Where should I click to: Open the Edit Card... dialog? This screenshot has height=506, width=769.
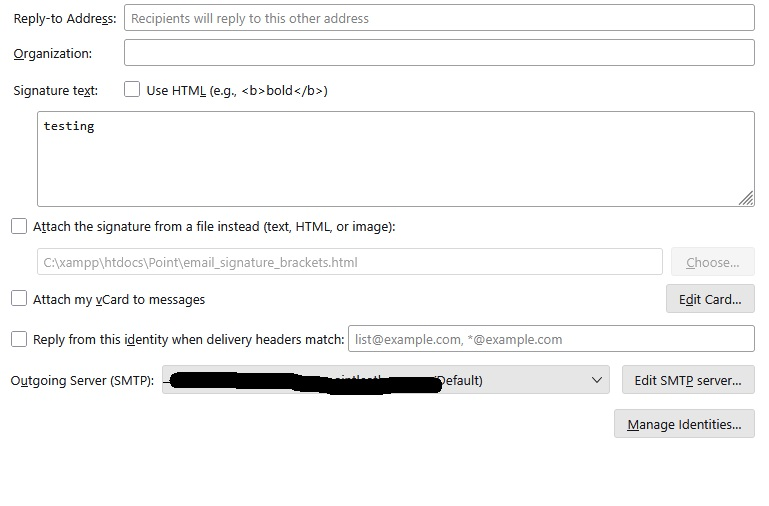[710, 299]
